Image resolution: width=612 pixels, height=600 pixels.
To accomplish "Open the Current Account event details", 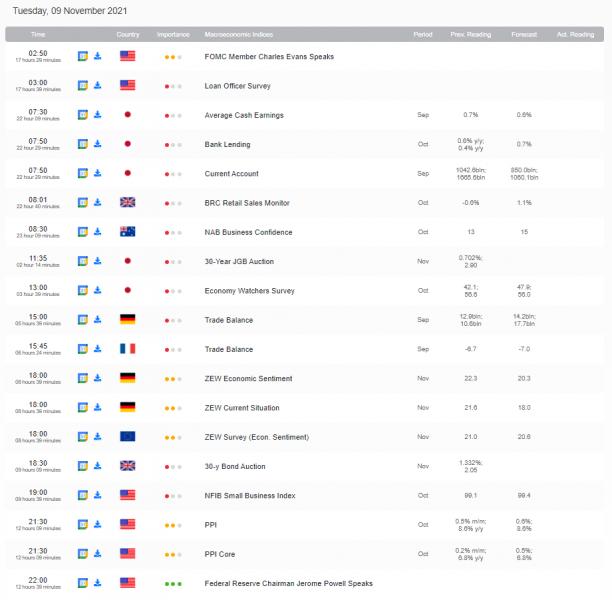I will (x=231, y=174).
